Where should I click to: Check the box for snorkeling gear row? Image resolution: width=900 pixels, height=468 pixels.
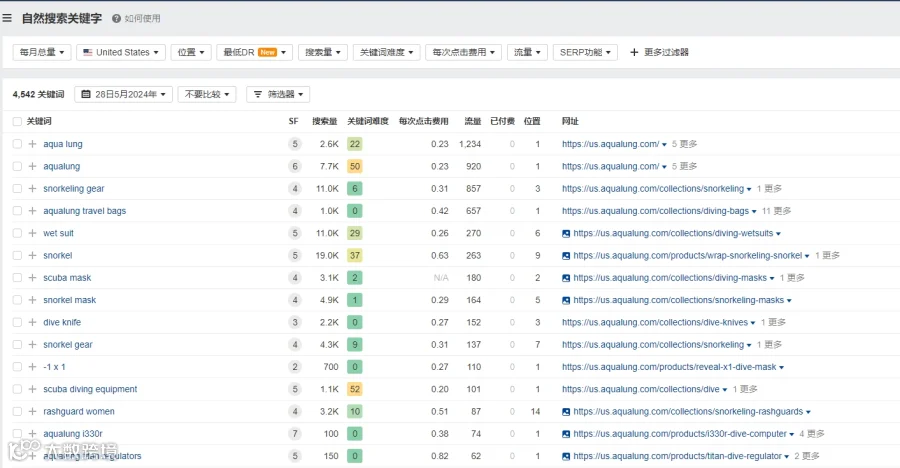(17, 188)
